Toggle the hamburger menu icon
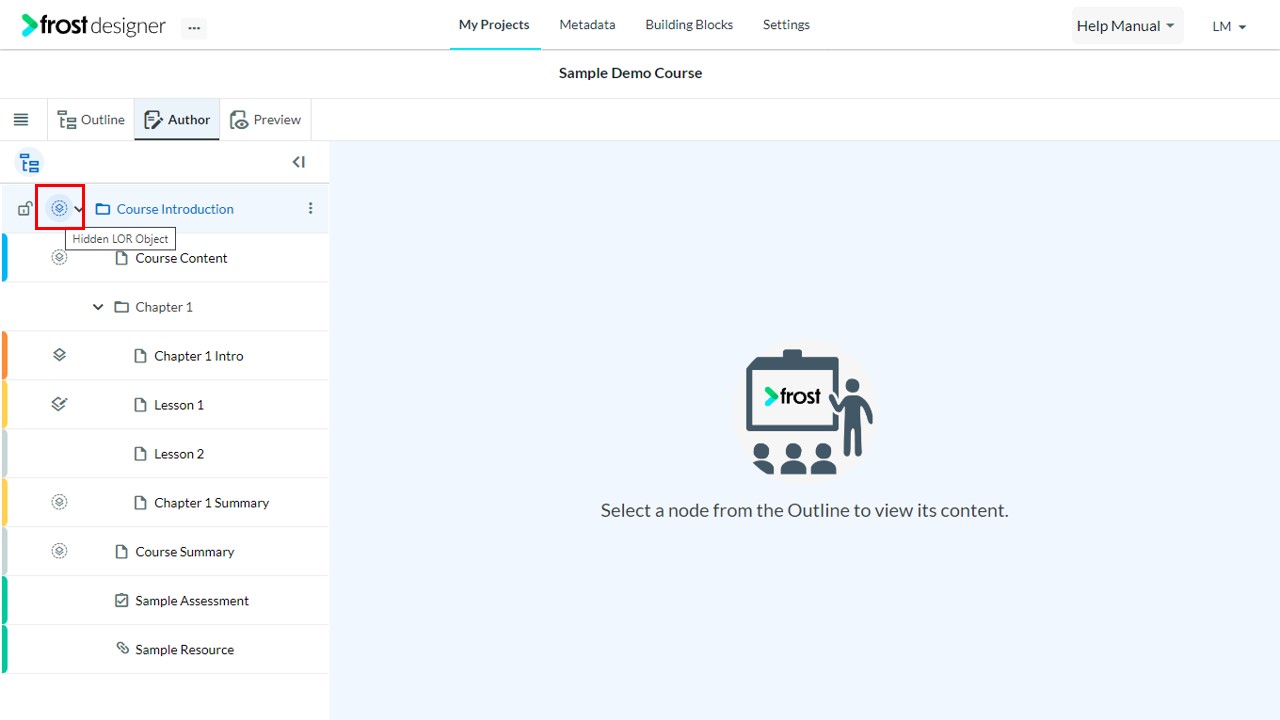1280x720 pixels. pos(21,120)
